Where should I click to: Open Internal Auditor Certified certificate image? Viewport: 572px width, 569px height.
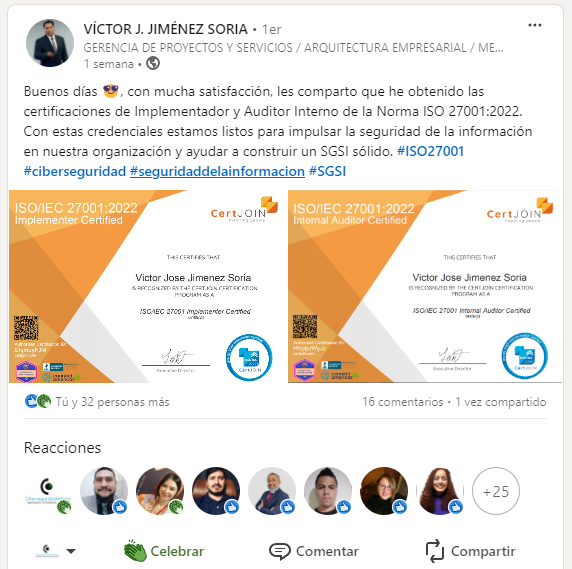click(x=425, y=286)
